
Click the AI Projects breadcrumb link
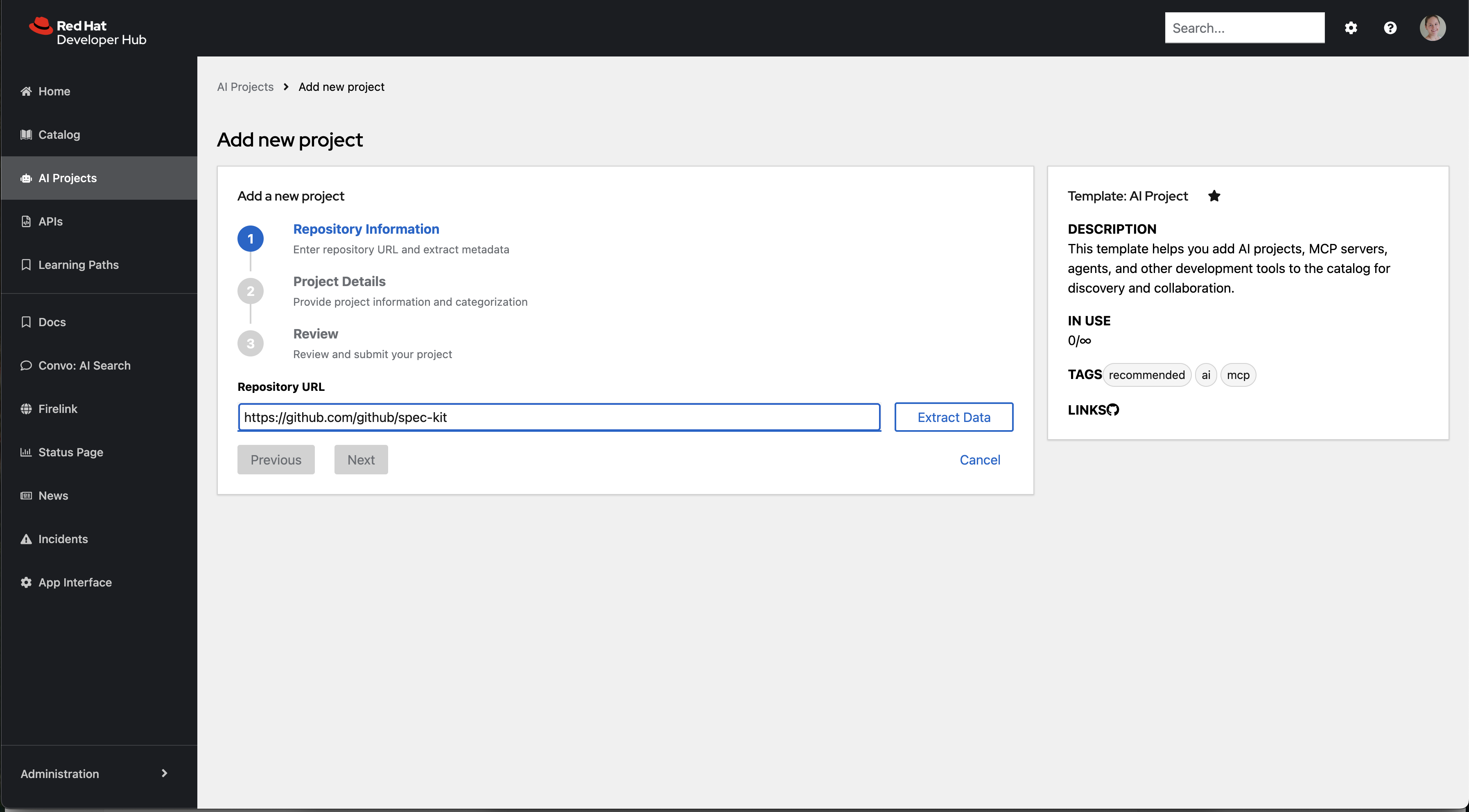click(x=245, y=87)
